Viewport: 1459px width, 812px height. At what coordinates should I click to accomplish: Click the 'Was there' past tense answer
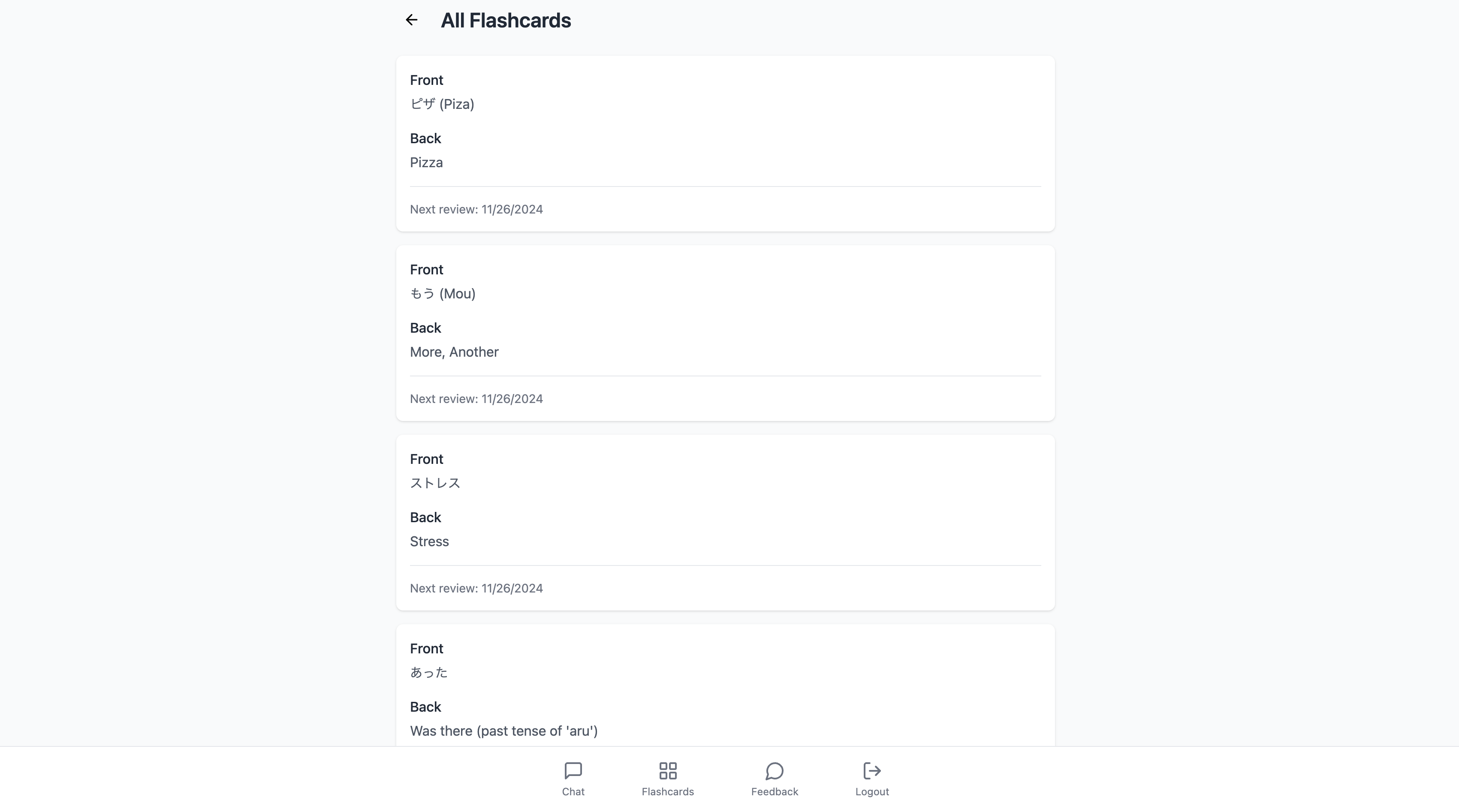503,731
